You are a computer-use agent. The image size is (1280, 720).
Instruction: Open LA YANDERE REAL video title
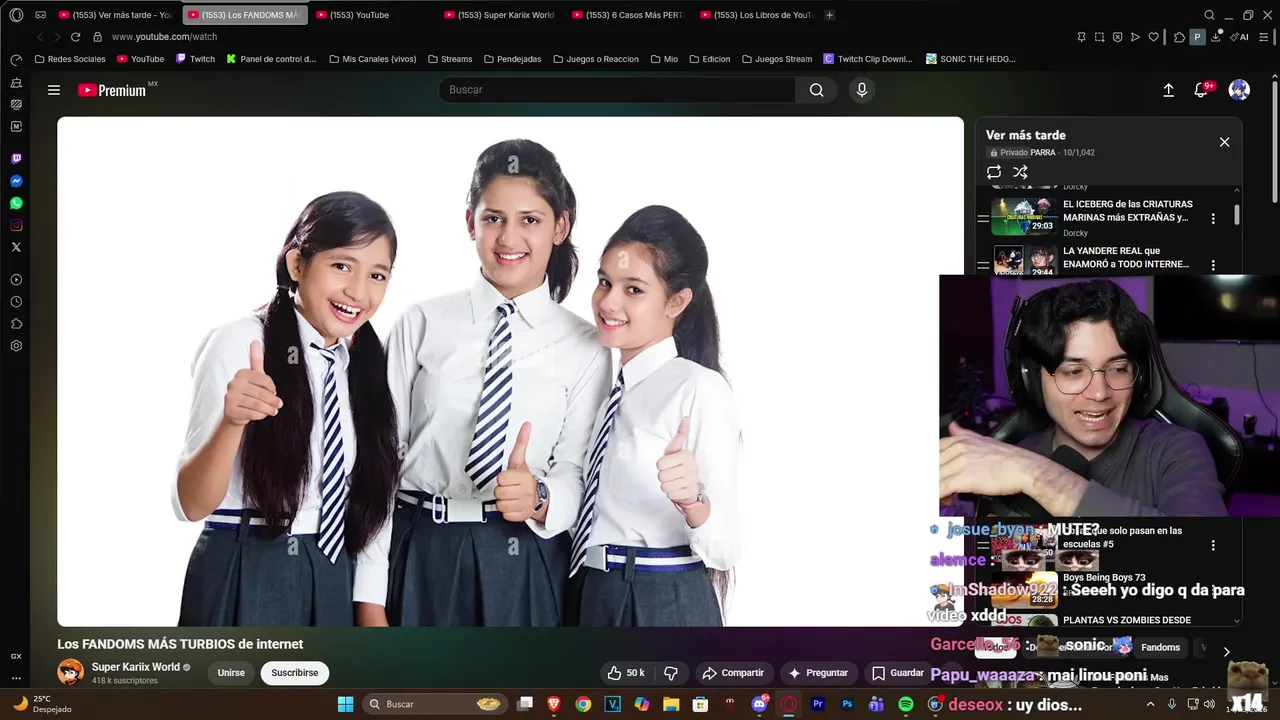[x=1126, y=258]
